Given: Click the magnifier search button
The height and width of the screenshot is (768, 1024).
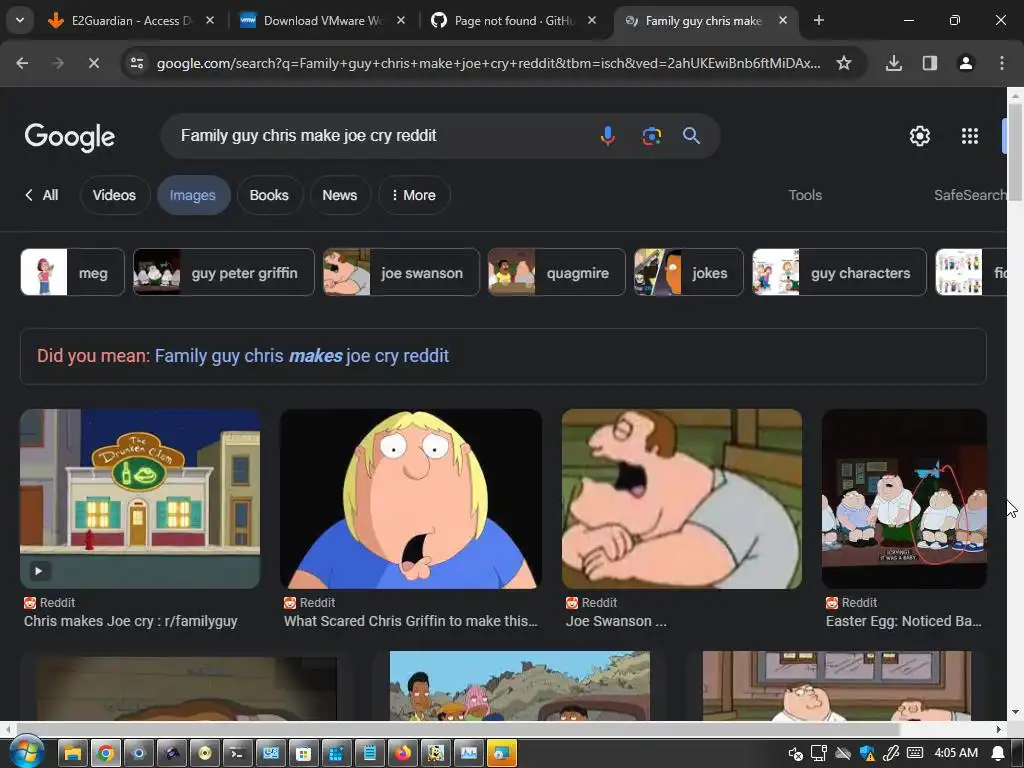Looking at the screenshot, I should coord(691,136).
